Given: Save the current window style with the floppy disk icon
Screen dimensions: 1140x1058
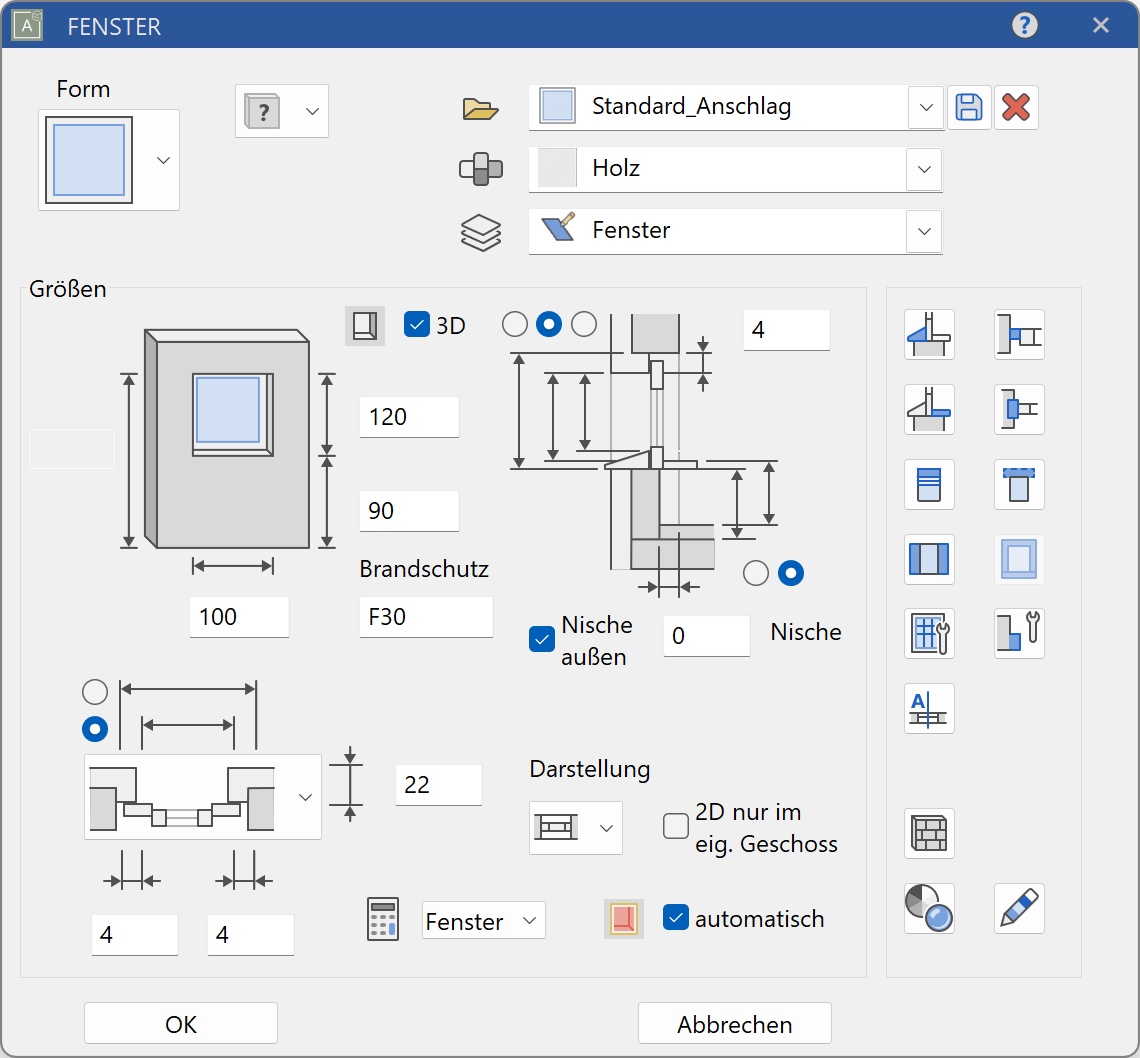Looking at the screenshot, I should pos(968,108).
